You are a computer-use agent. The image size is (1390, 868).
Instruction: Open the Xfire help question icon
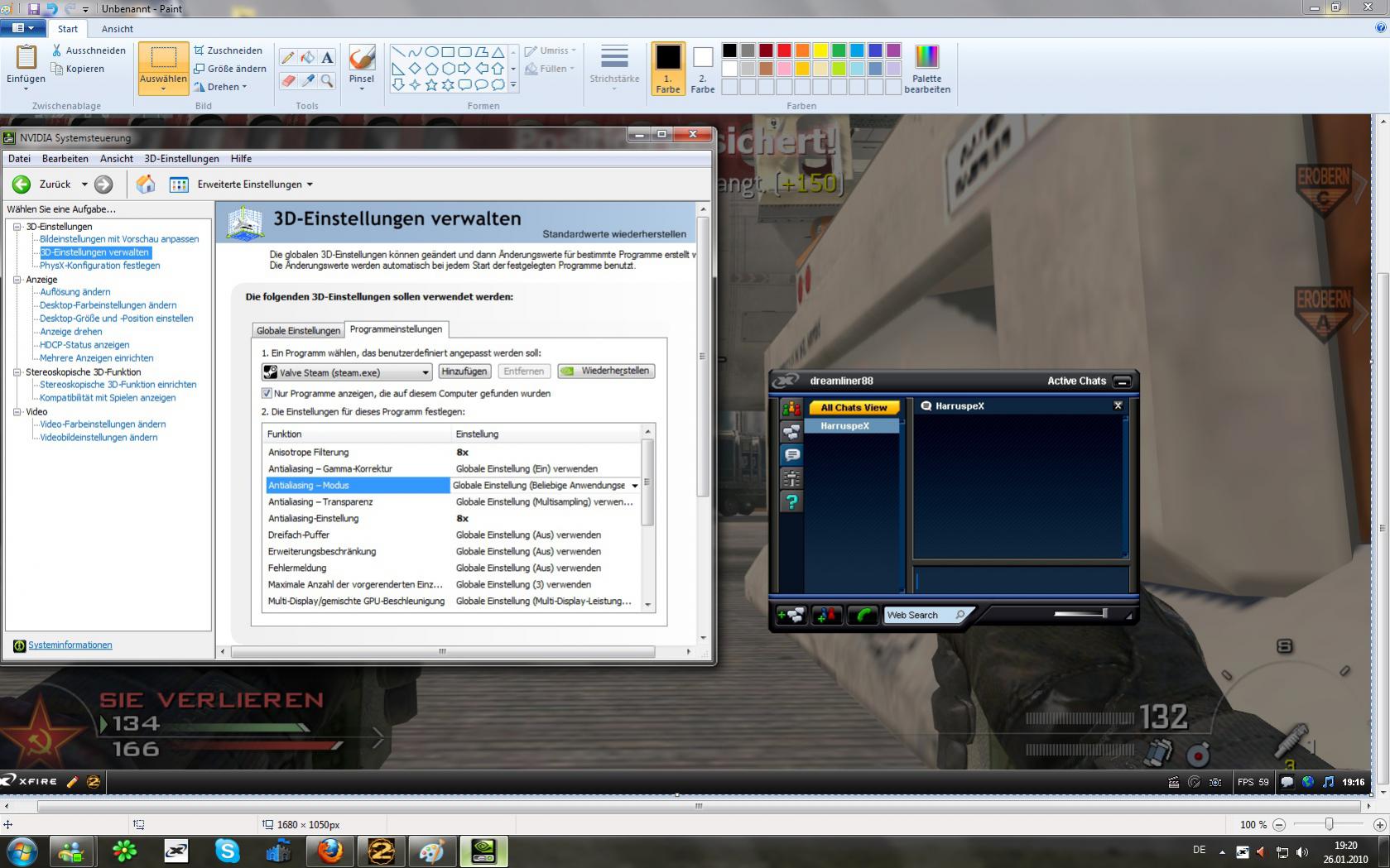click(x=791, y=501)
